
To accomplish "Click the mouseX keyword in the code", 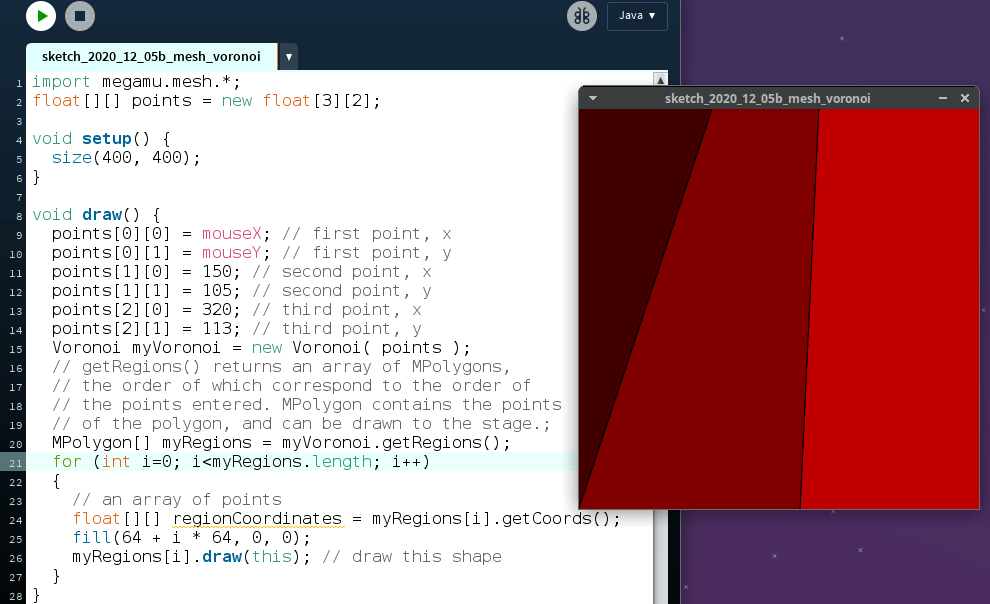I will (x=231, y=233).
